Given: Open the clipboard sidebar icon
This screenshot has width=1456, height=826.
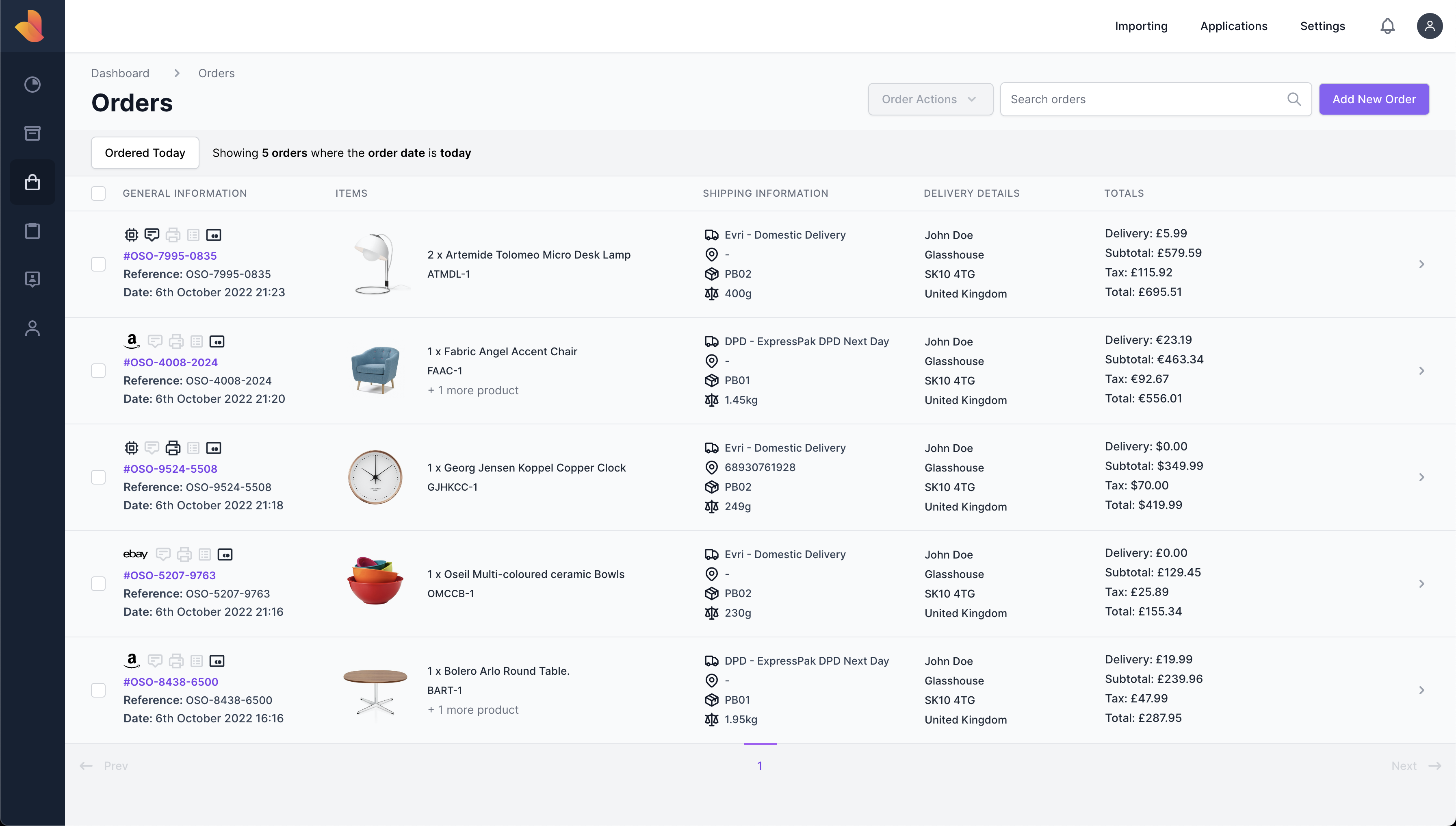Looking at the screenshot, I should click(32, 231).
